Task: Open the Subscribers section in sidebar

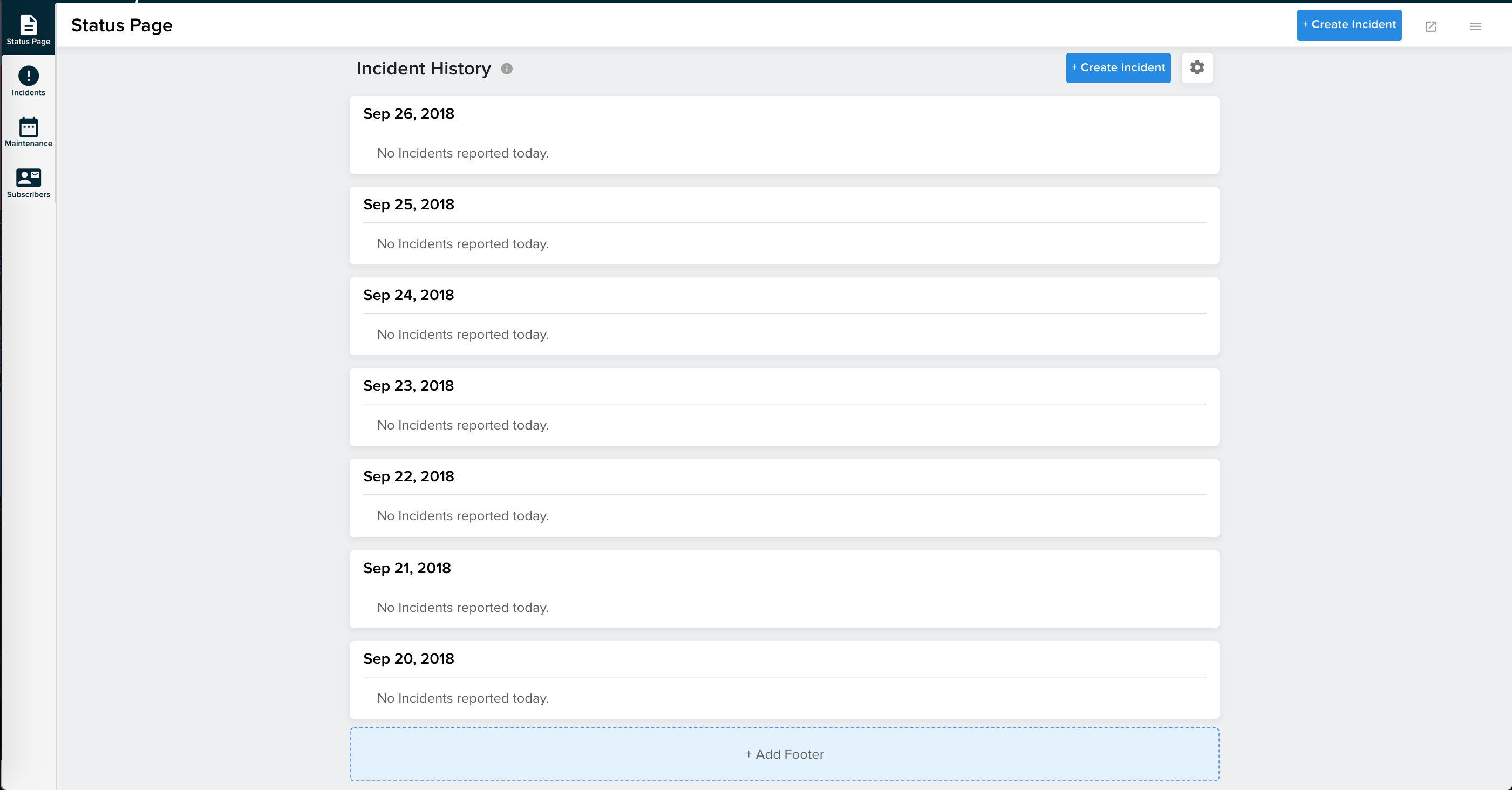Action: (x=29, y=181)
